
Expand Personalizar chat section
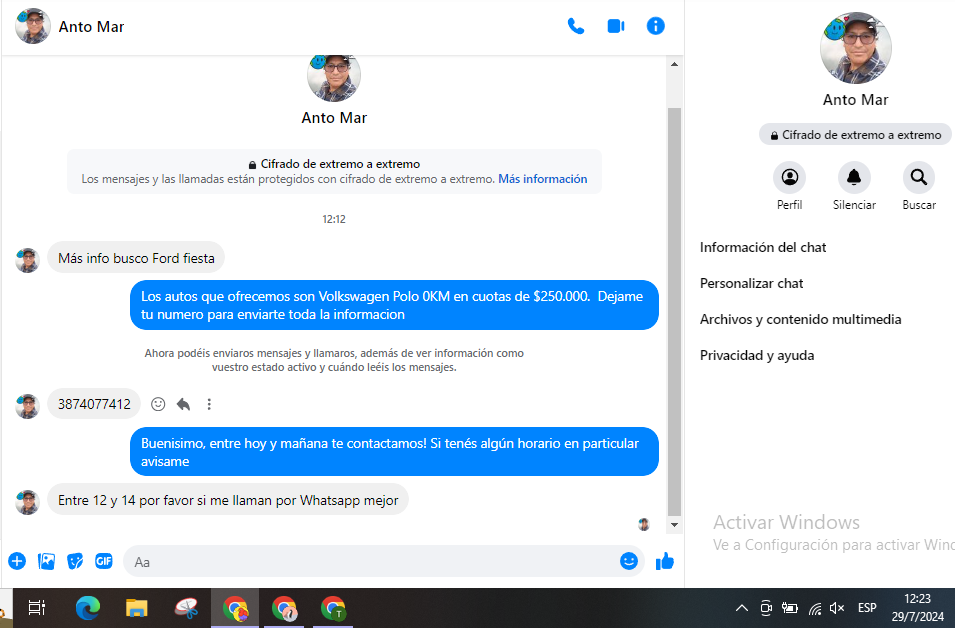tap(752, 283)
